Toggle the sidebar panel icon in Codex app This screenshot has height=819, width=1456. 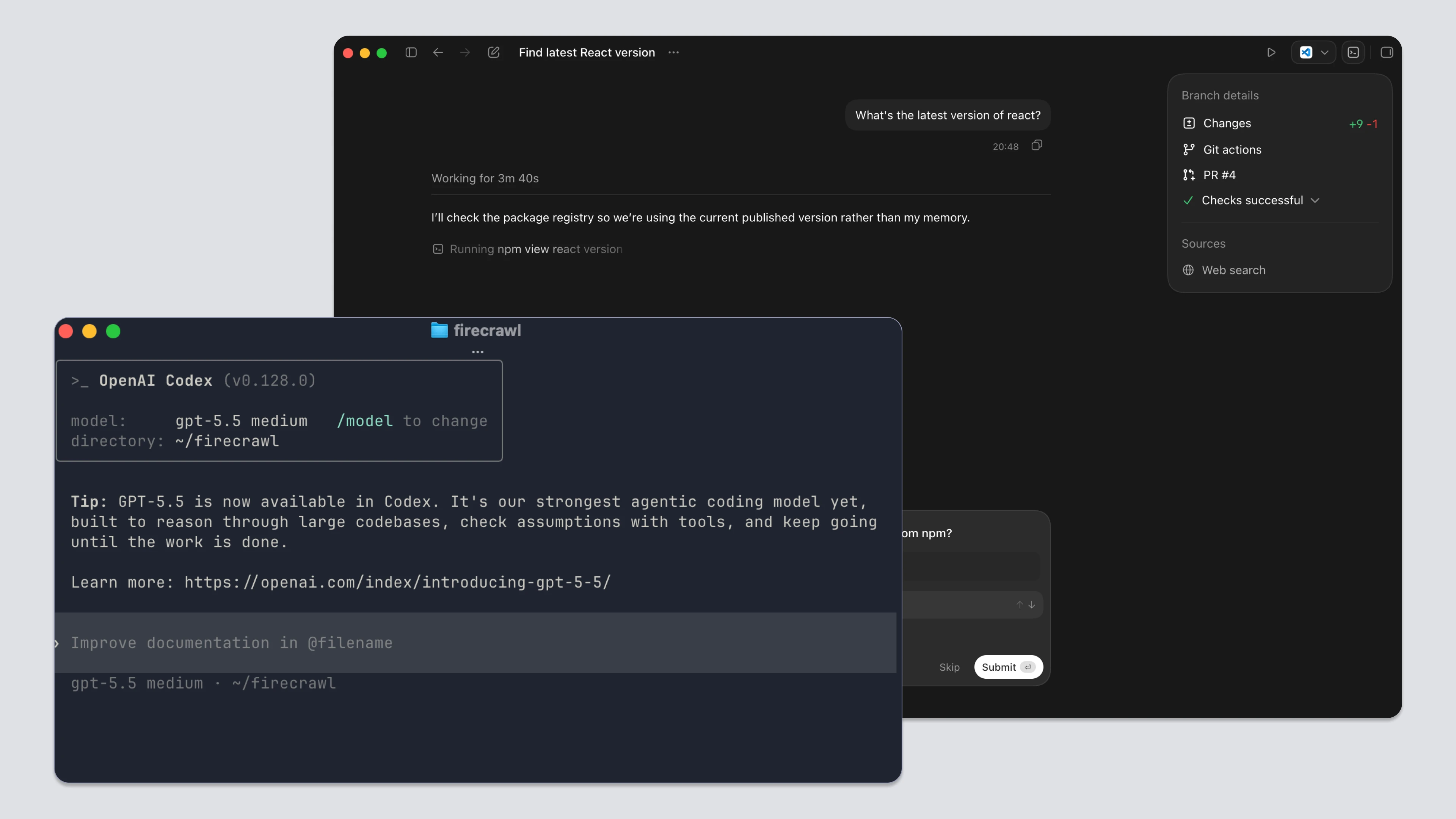tap(411, 53)
